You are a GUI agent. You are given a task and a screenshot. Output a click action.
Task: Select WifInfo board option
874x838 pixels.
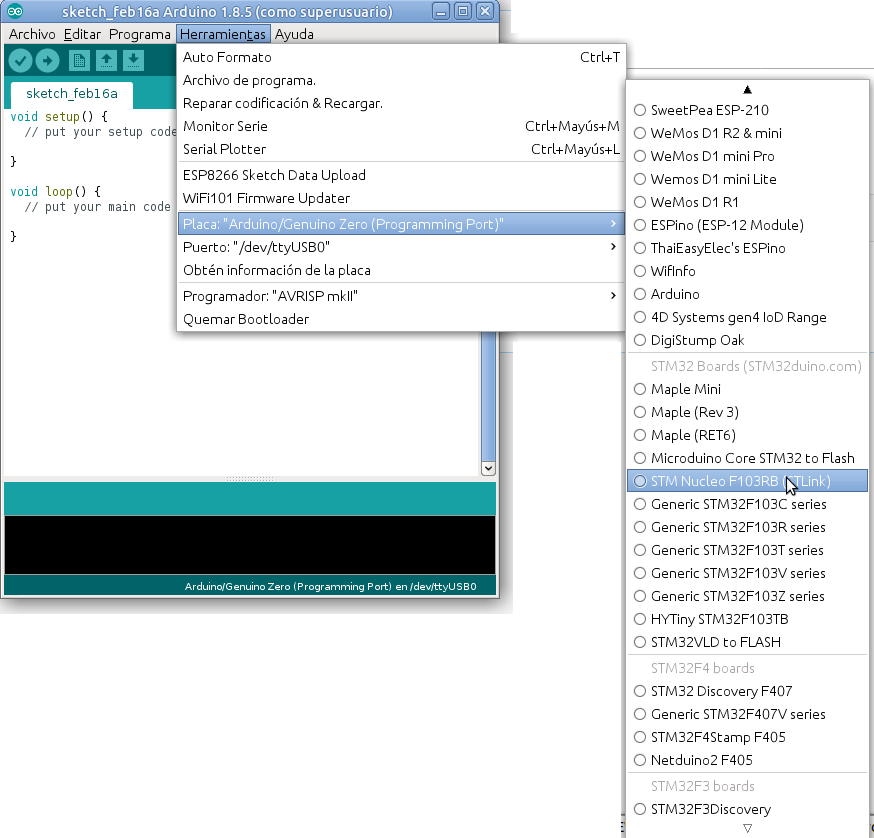click(747, 271)
